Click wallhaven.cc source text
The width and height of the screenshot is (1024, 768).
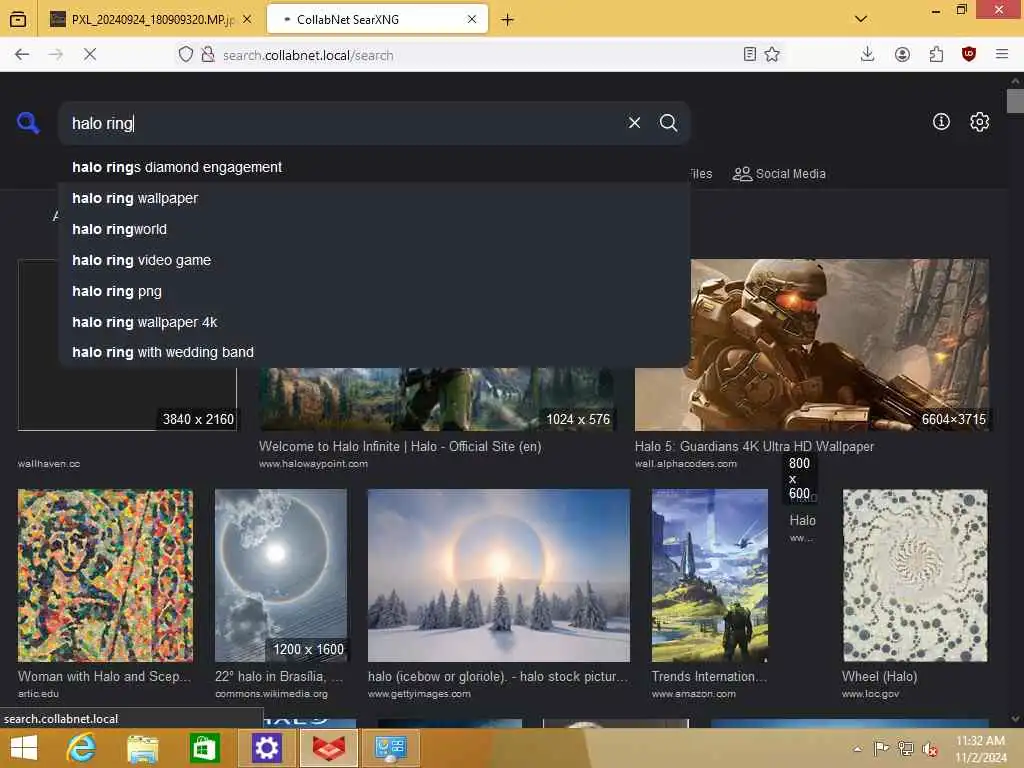coord(49,464)
